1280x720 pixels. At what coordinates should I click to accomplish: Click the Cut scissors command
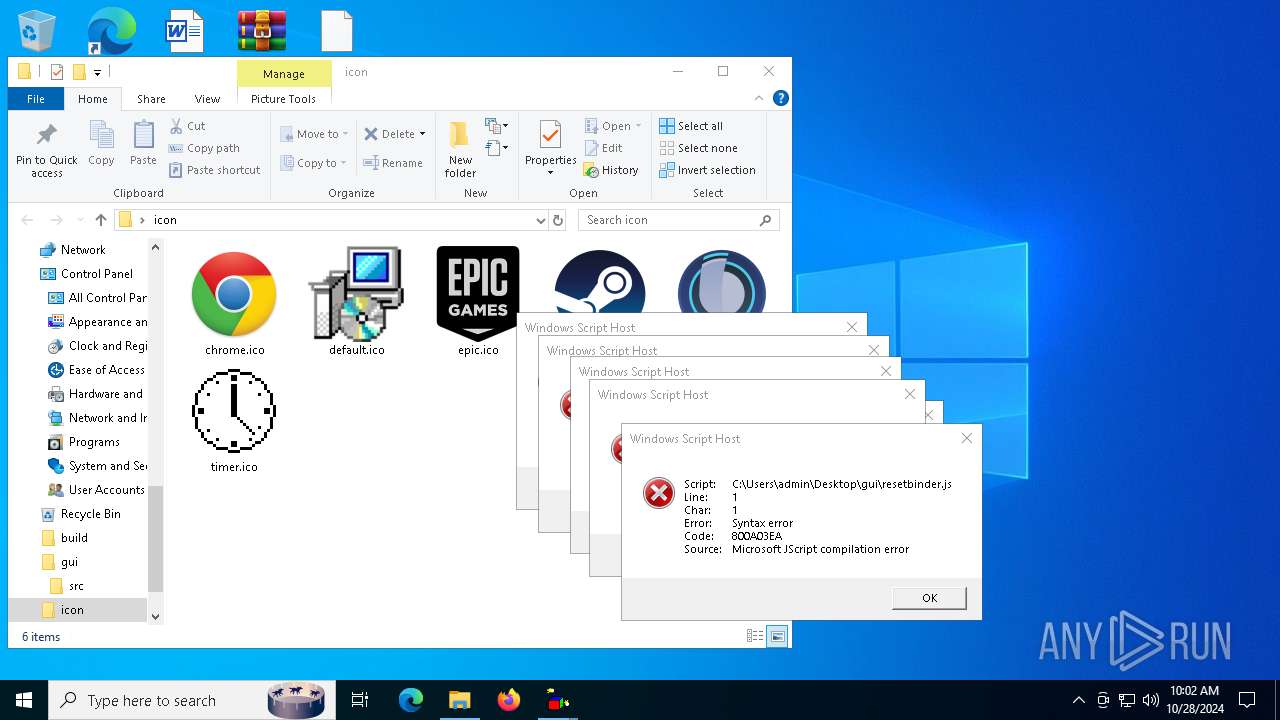point(187,126)
